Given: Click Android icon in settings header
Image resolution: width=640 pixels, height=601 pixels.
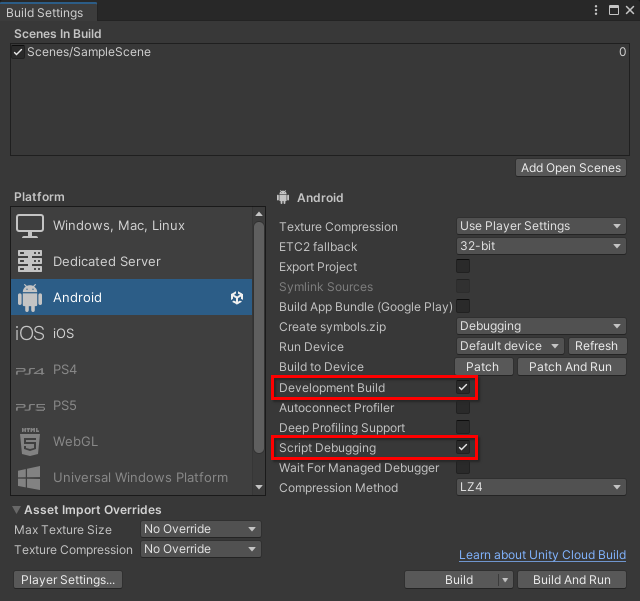Looking at the screenshot, I should pos(283,197).
